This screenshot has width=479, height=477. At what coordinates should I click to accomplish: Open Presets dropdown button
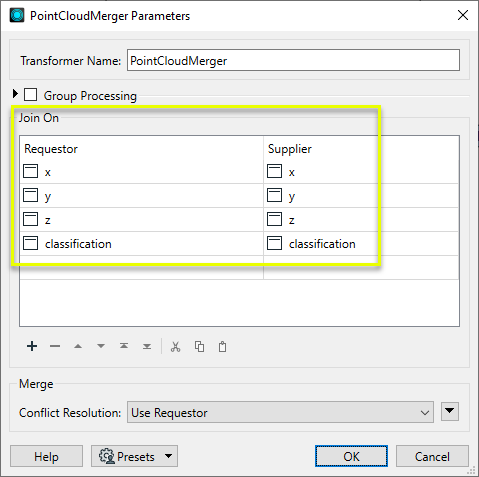tap(134, 456)
